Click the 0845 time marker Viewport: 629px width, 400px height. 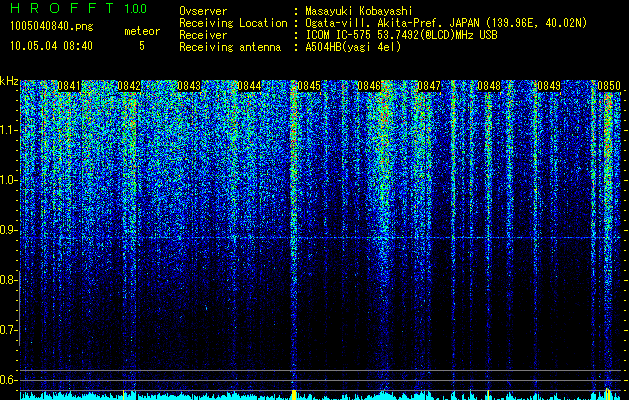(x=309, y=86)
